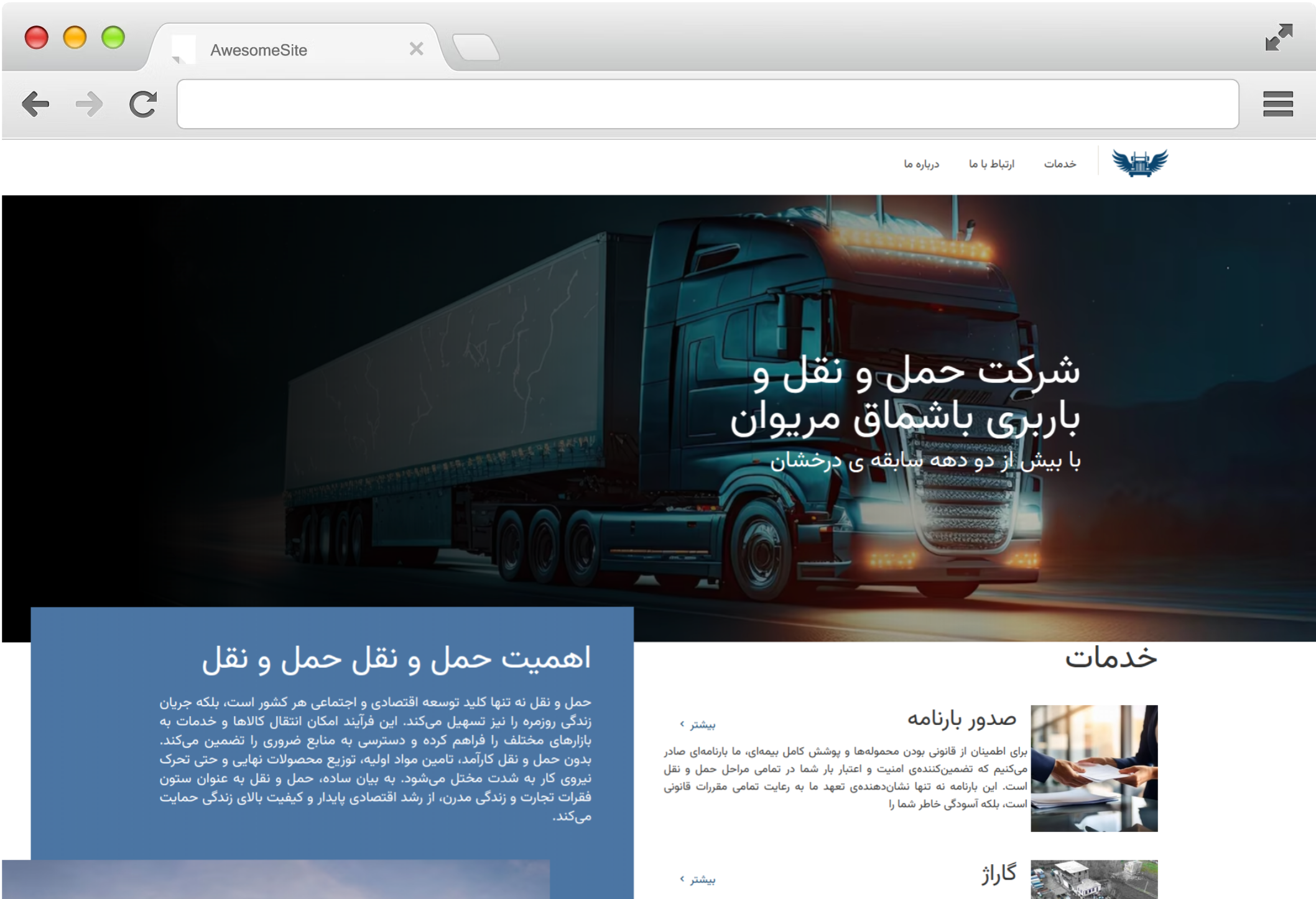Open a new browser tab
Image resolution: width=1316 pixels, height=899 pixels.
pos(476,48)
